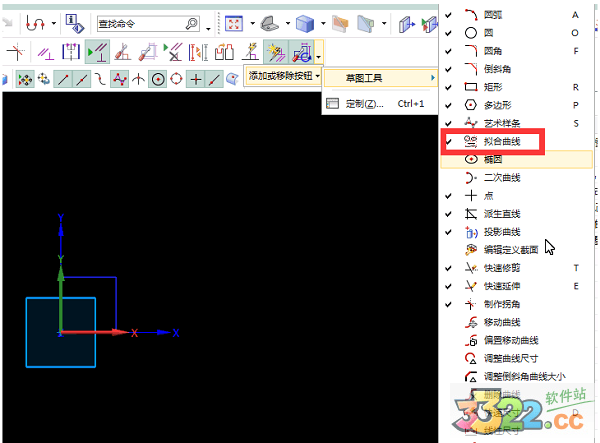
Task: Toggle the spline pole snap button
Action: [119, 79]
